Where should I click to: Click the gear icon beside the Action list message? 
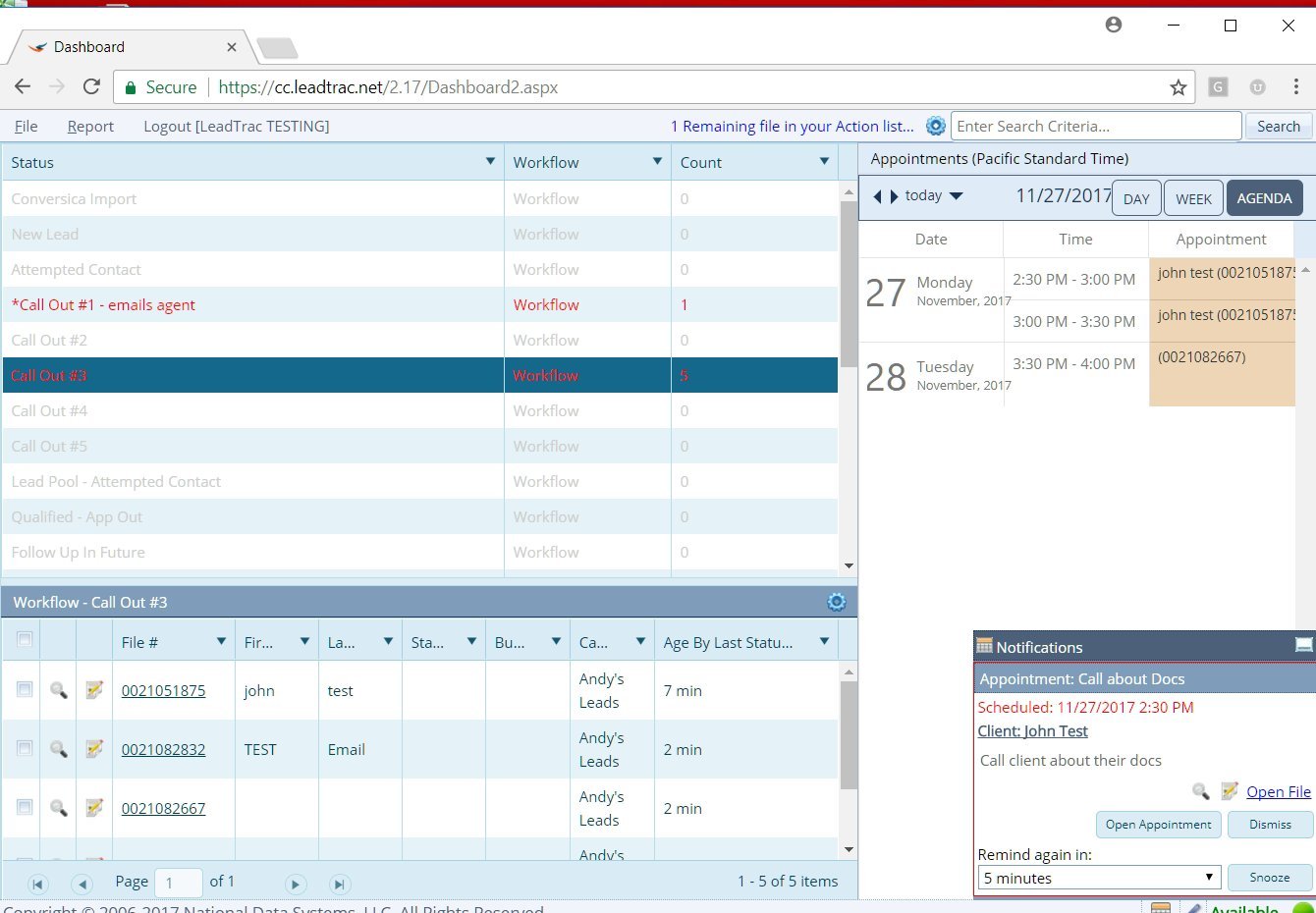click(x=936, y=126)
